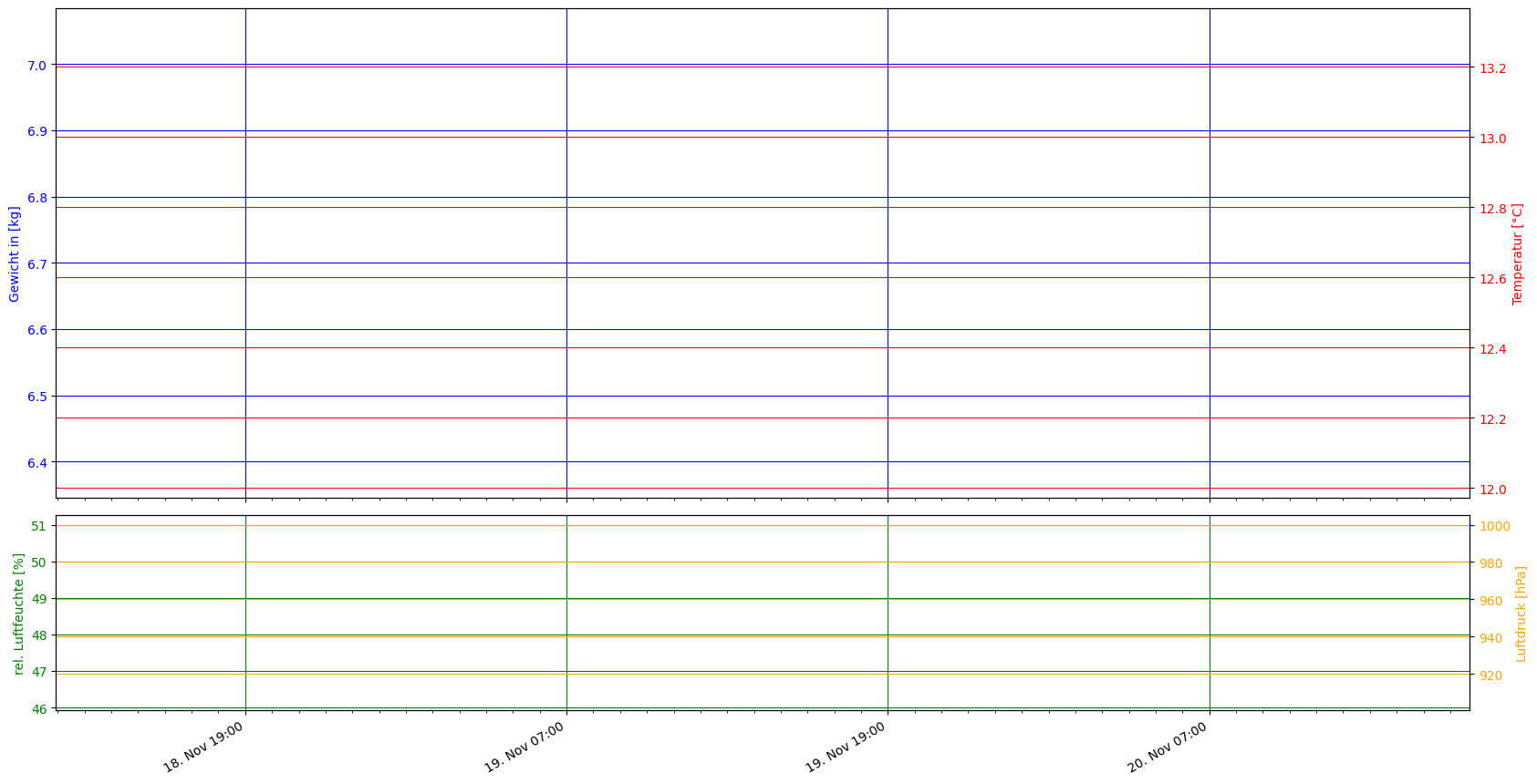Click the 6.7 weight tick label

pos(37,264)
